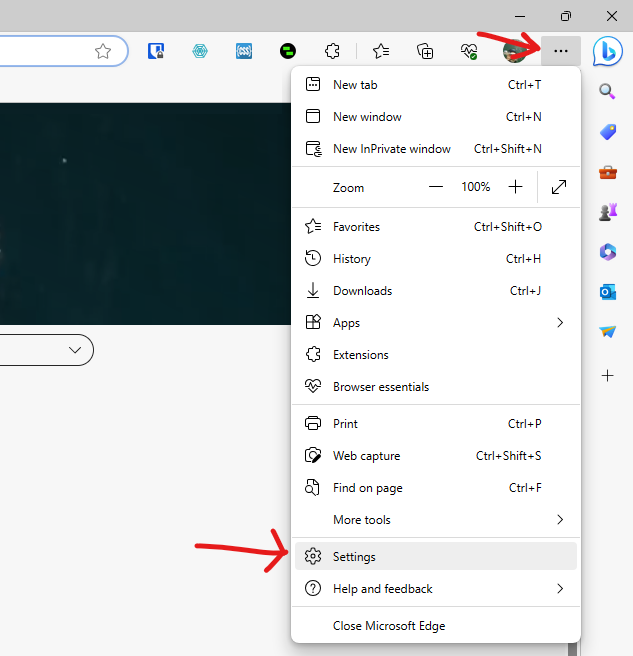The image size is (633, 656).
Task: Click the teal spiderweb extension icon
Action: click(200, 51)
